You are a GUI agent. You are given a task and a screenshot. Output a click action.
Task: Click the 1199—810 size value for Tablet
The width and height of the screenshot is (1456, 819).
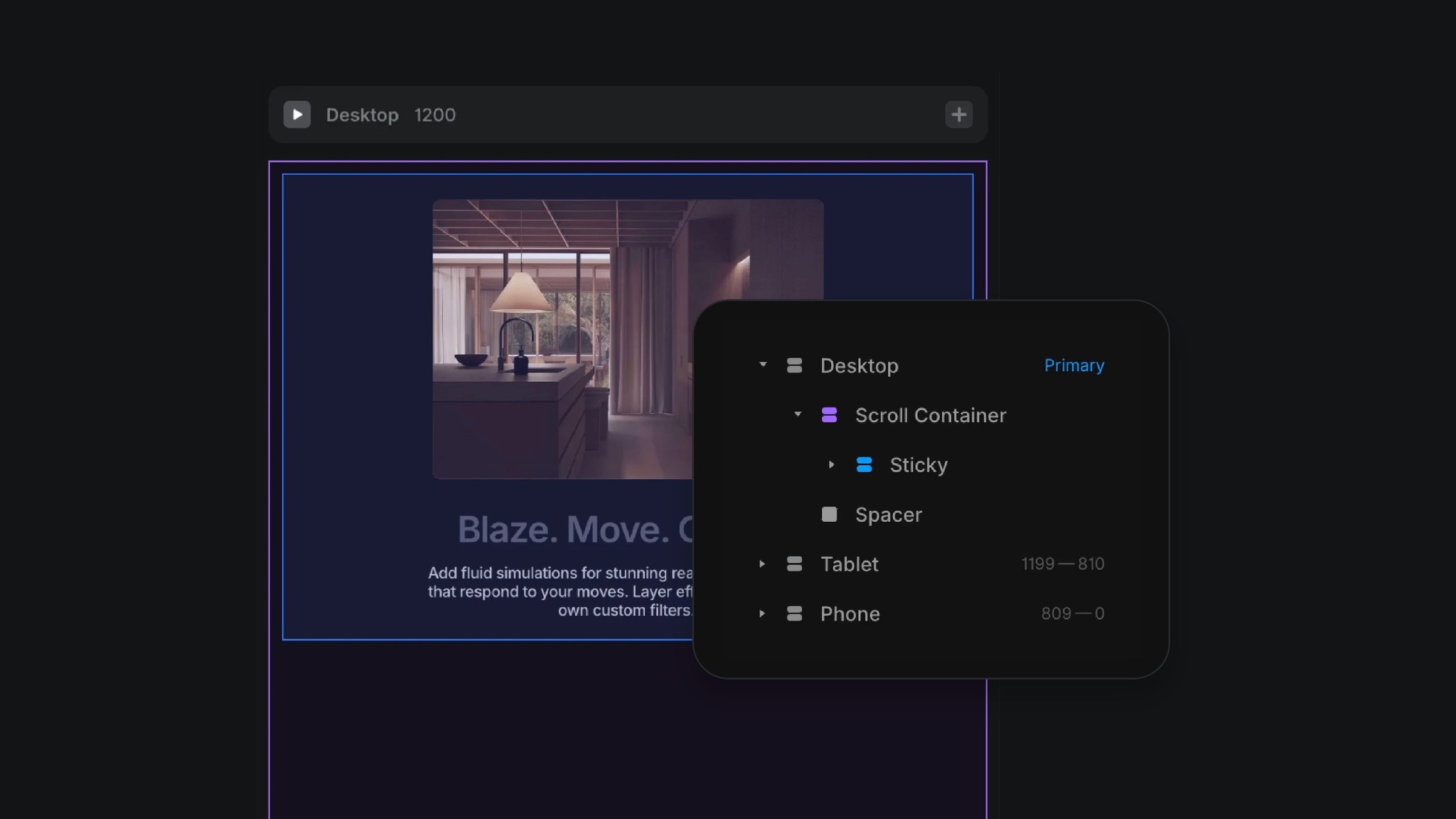(x=1062, y=564)
